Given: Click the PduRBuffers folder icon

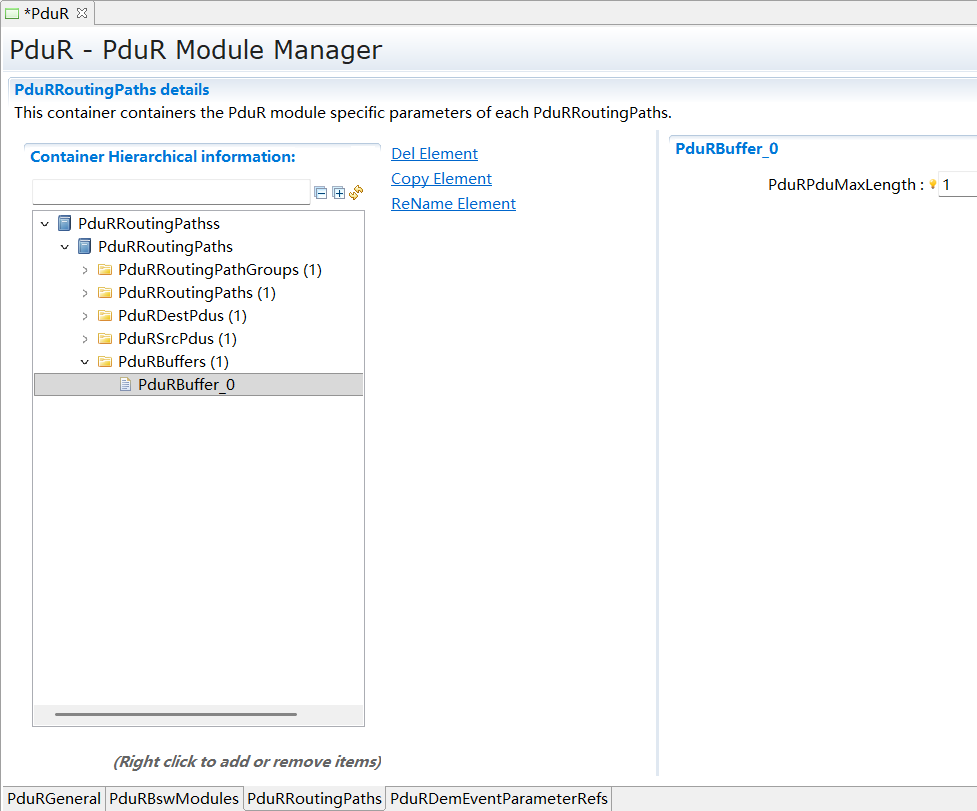Looking at the screenshot, I should [x=105, y=361].
